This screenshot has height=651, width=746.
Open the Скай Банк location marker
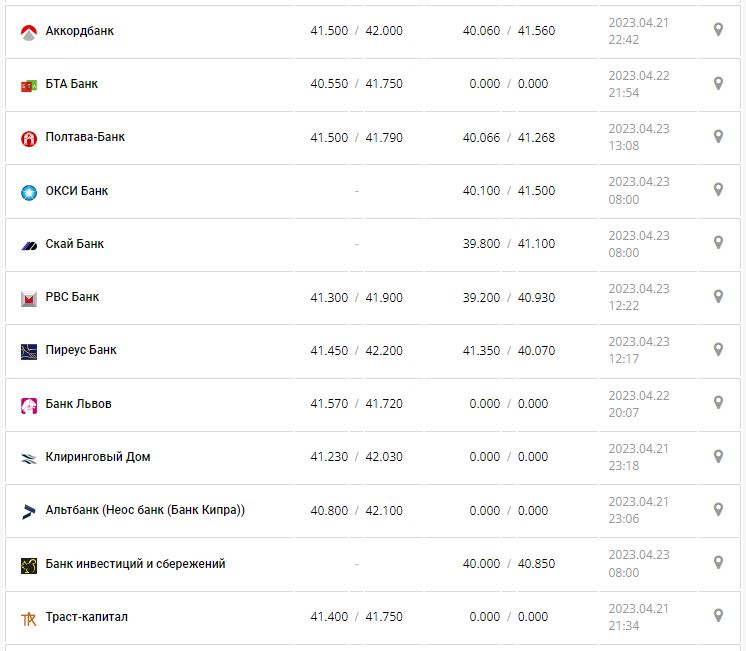click(718, 243)
